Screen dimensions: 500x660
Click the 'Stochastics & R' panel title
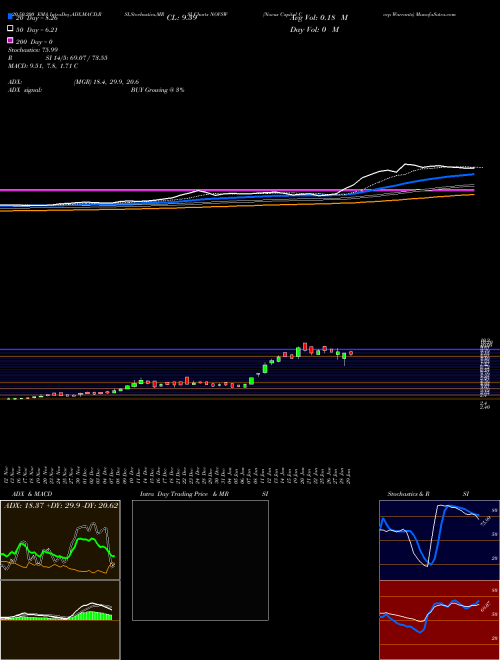click(409, 494)
